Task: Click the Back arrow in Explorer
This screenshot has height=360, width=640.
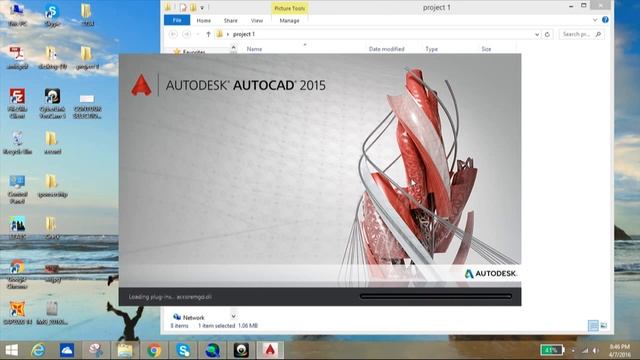Action: pos(173,34)
